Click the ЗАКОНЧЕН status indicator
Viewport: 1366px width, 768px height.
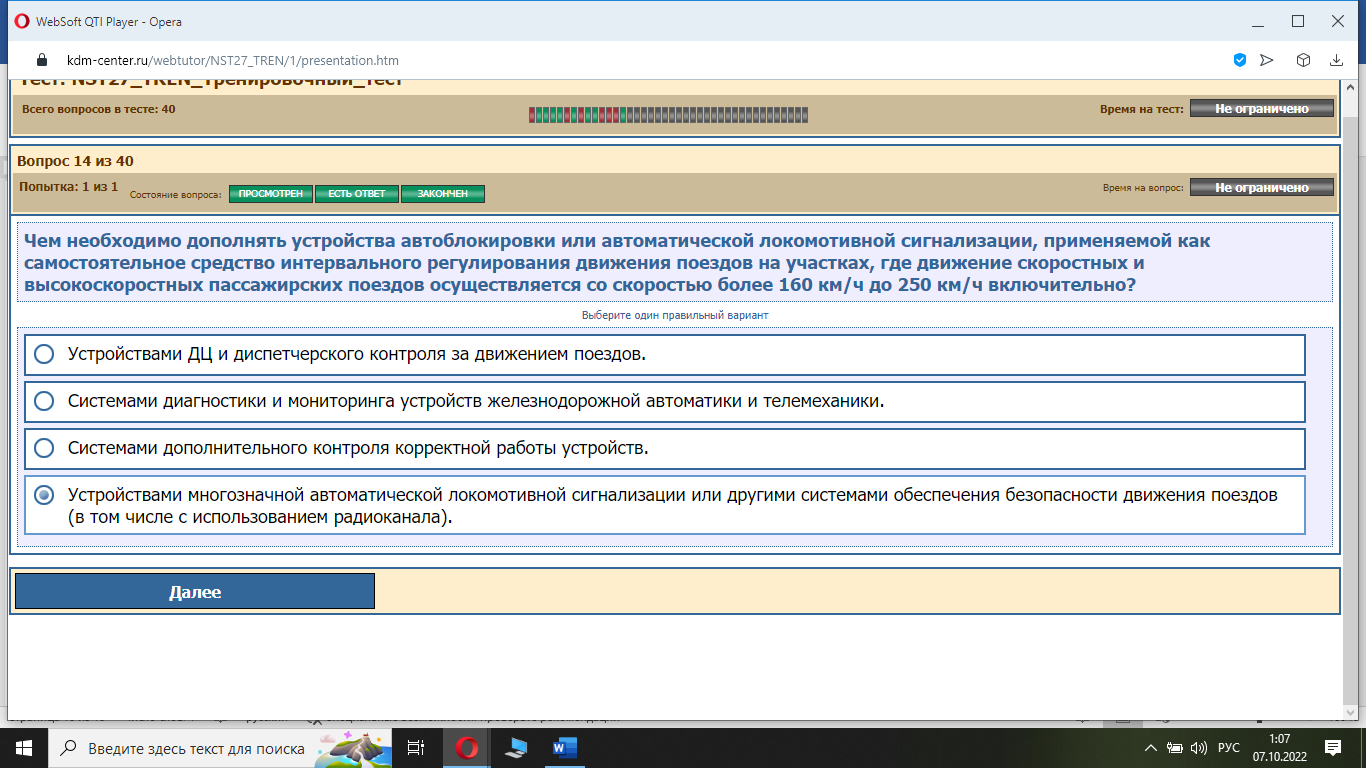pyautogui.click(x=443, y=193)
